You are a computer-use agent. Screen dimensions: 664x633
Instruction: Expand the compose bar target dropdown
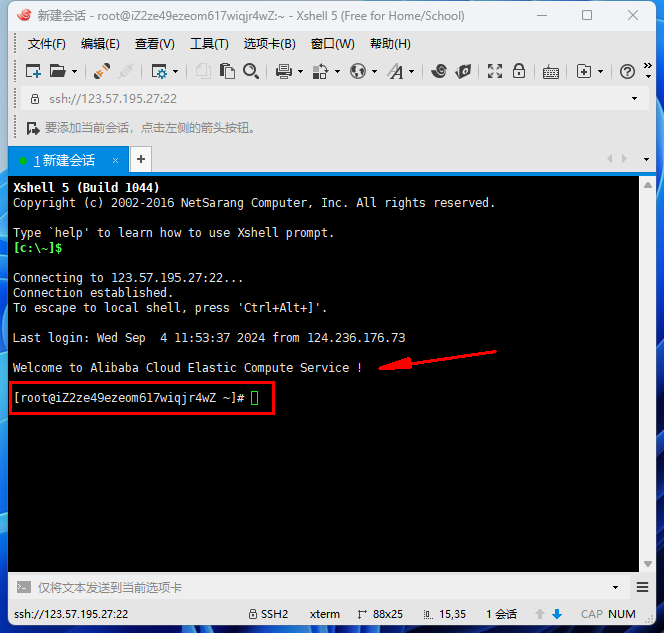tap(615, 588)
